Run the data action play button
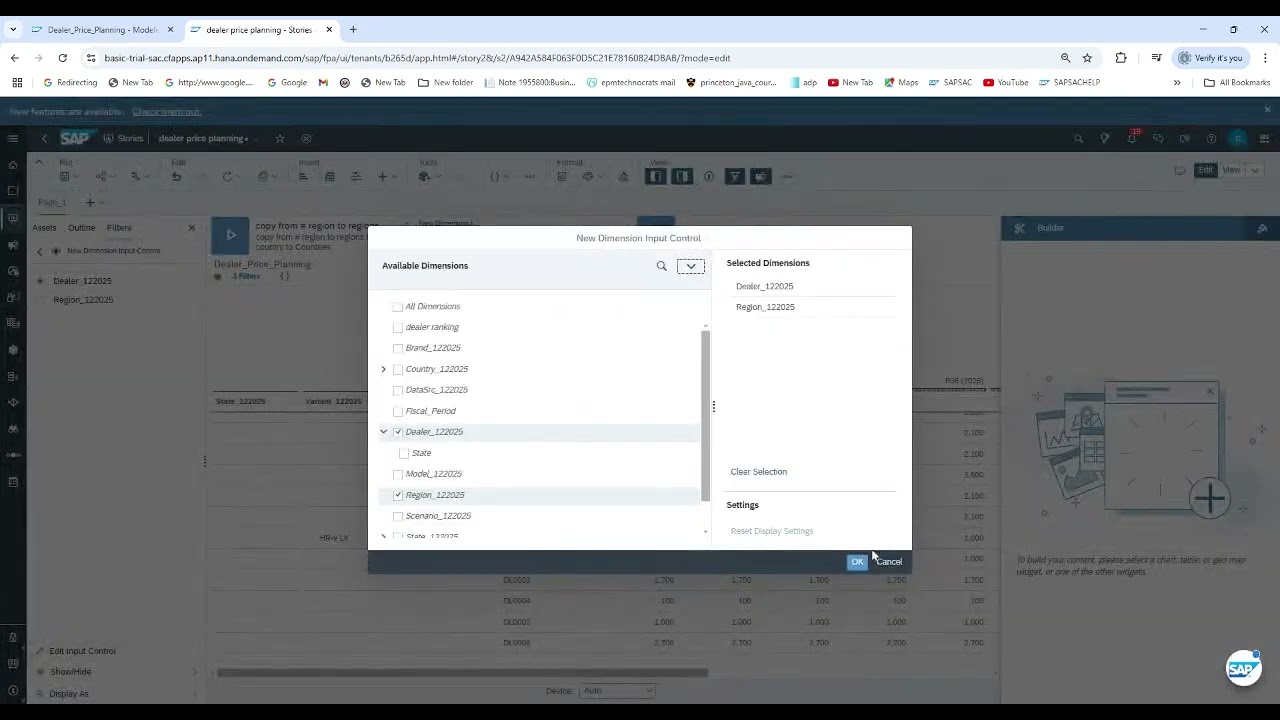This screenshot has height=720, width=1280. pyautogui.click(x=231, y=235)
